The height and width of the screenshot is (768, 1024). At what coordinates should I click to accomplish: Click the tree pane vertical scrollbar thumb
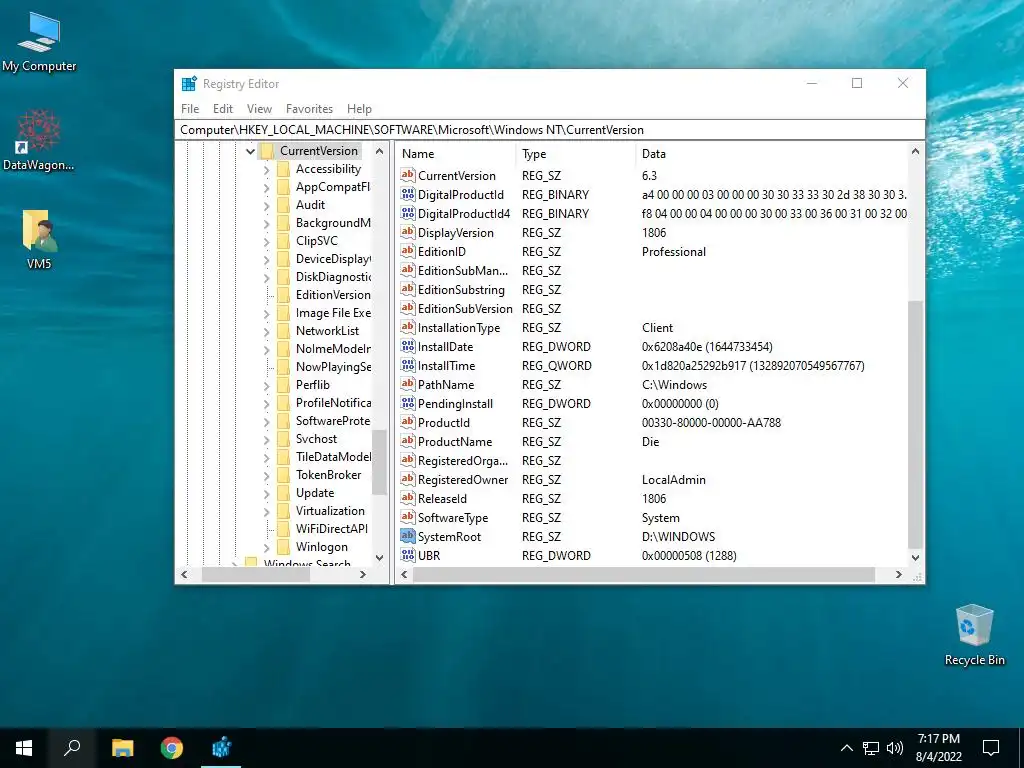coord(379,462)
